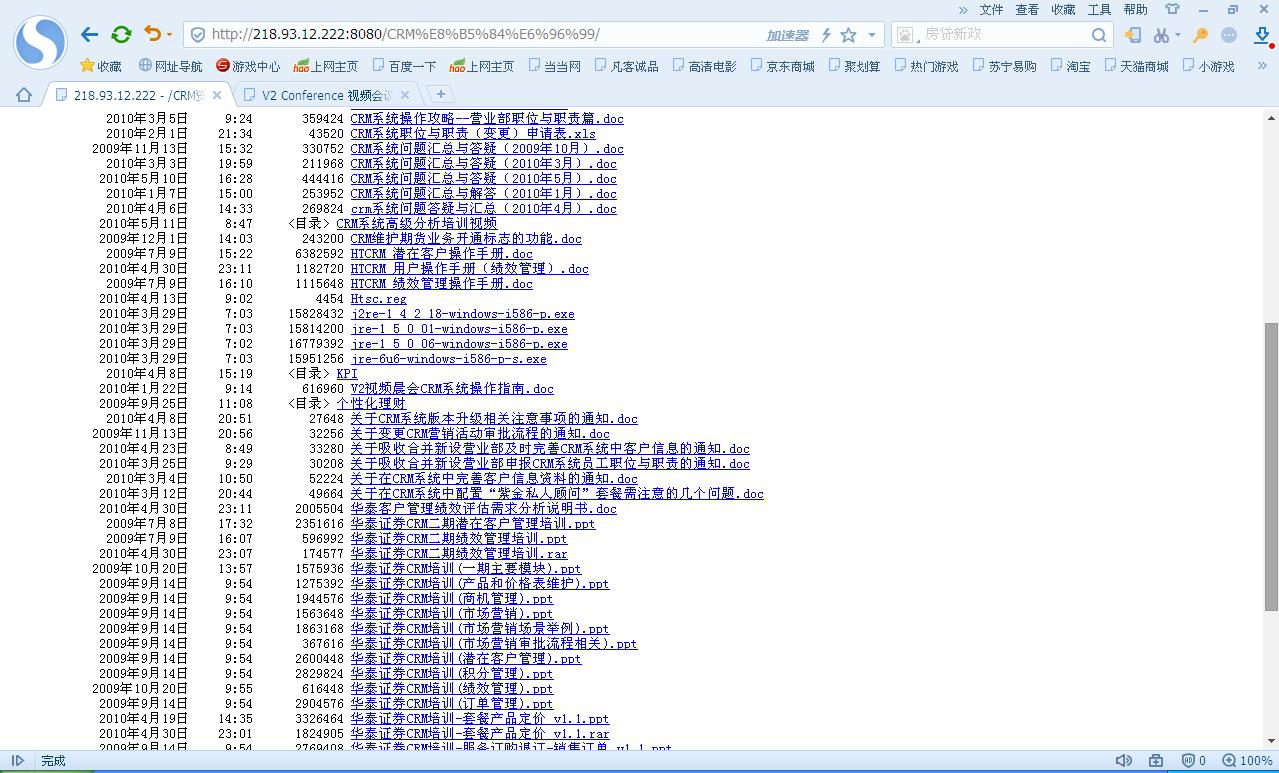Open the 京东商城 bookmark

782,66
